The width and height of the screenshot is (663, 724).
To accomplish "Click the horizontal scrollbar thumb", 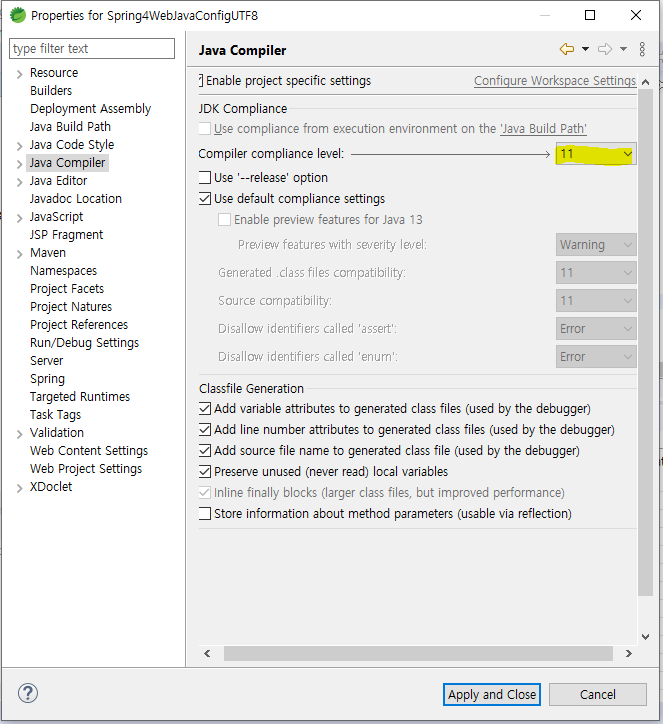I will [x=418, y=653].
